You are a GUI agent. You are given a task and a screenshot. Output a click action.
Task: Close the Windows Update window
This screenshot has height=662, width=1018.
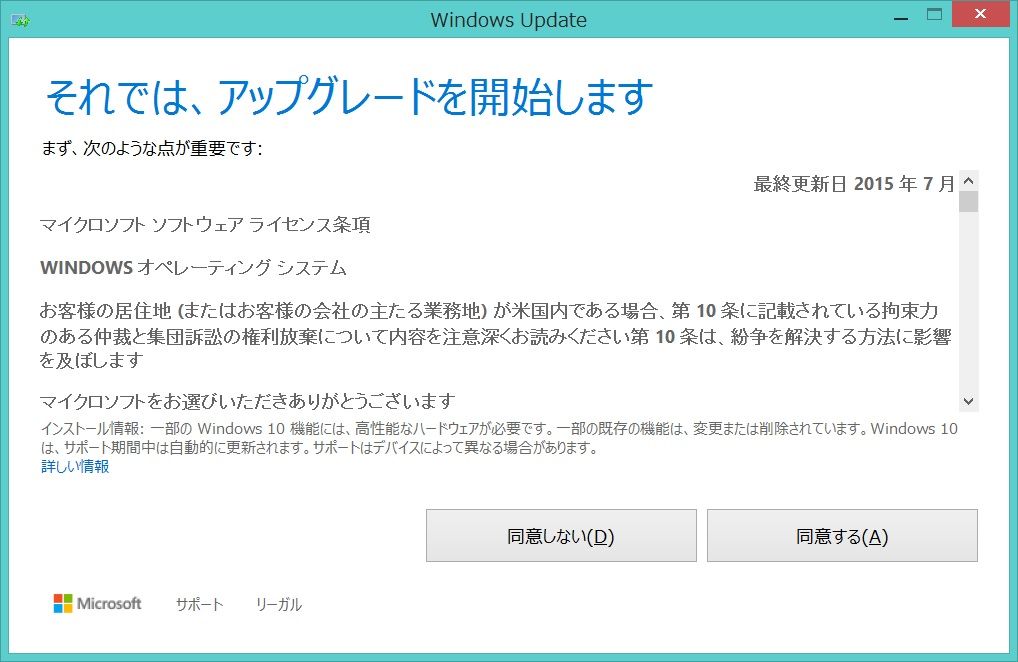(x=980, y=14)
